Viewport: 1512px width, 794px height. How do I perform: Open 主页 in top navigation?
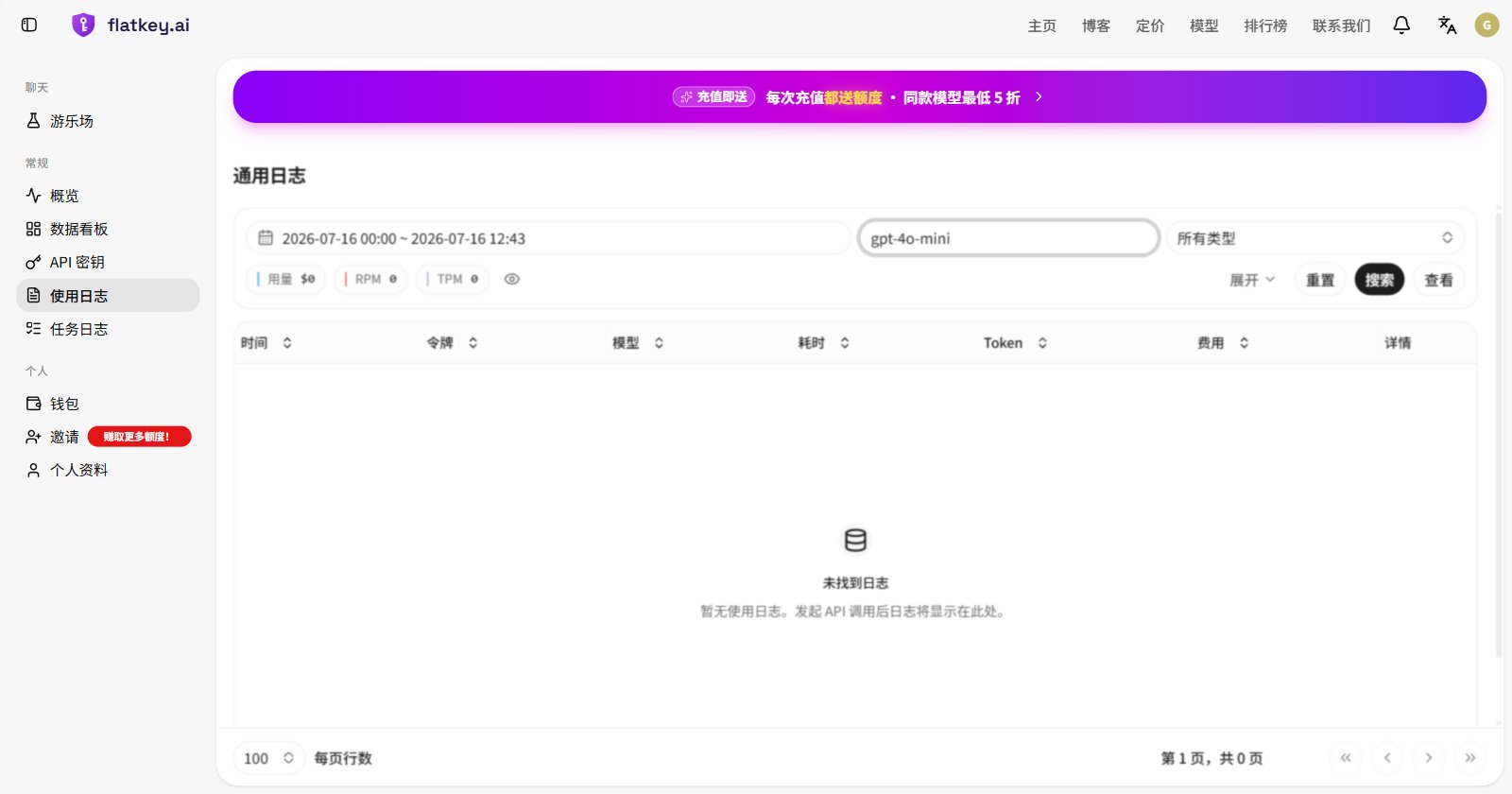[1042, 26]
